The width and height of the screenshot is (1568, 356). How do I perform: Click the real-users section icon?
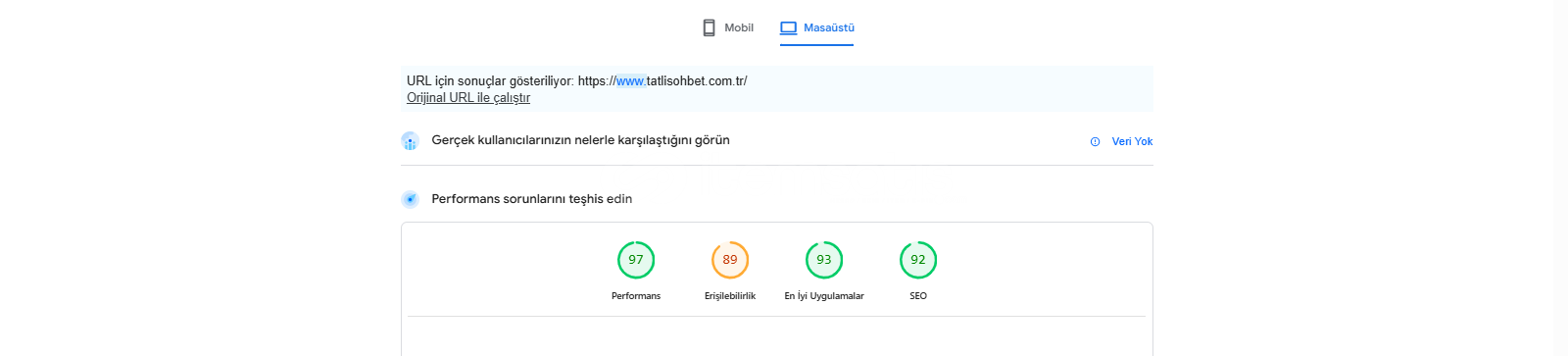[410, 141]
